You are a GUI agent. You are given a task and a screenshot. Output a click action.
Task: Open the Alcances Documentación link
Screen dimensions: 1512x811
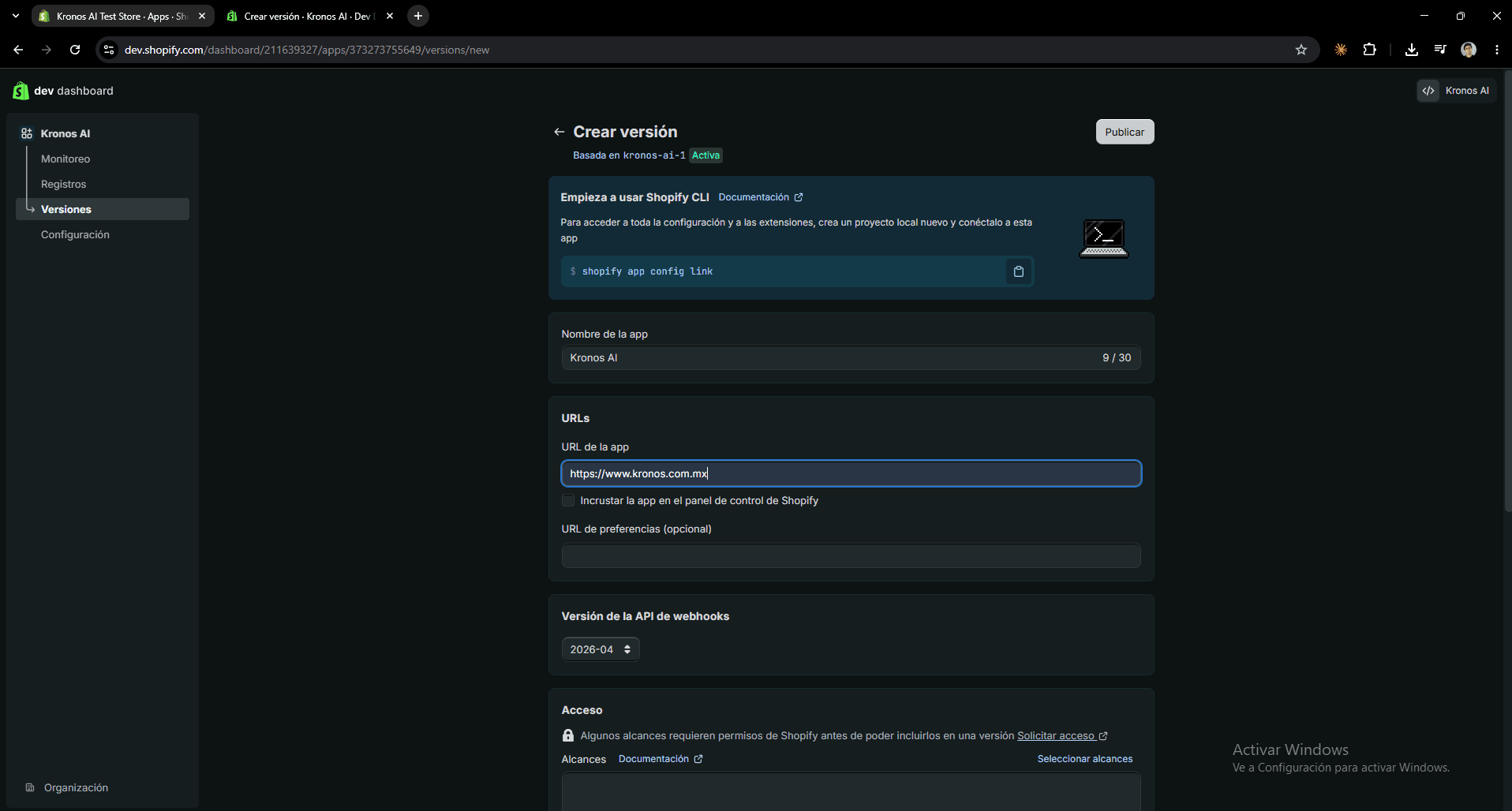[661, 759]
